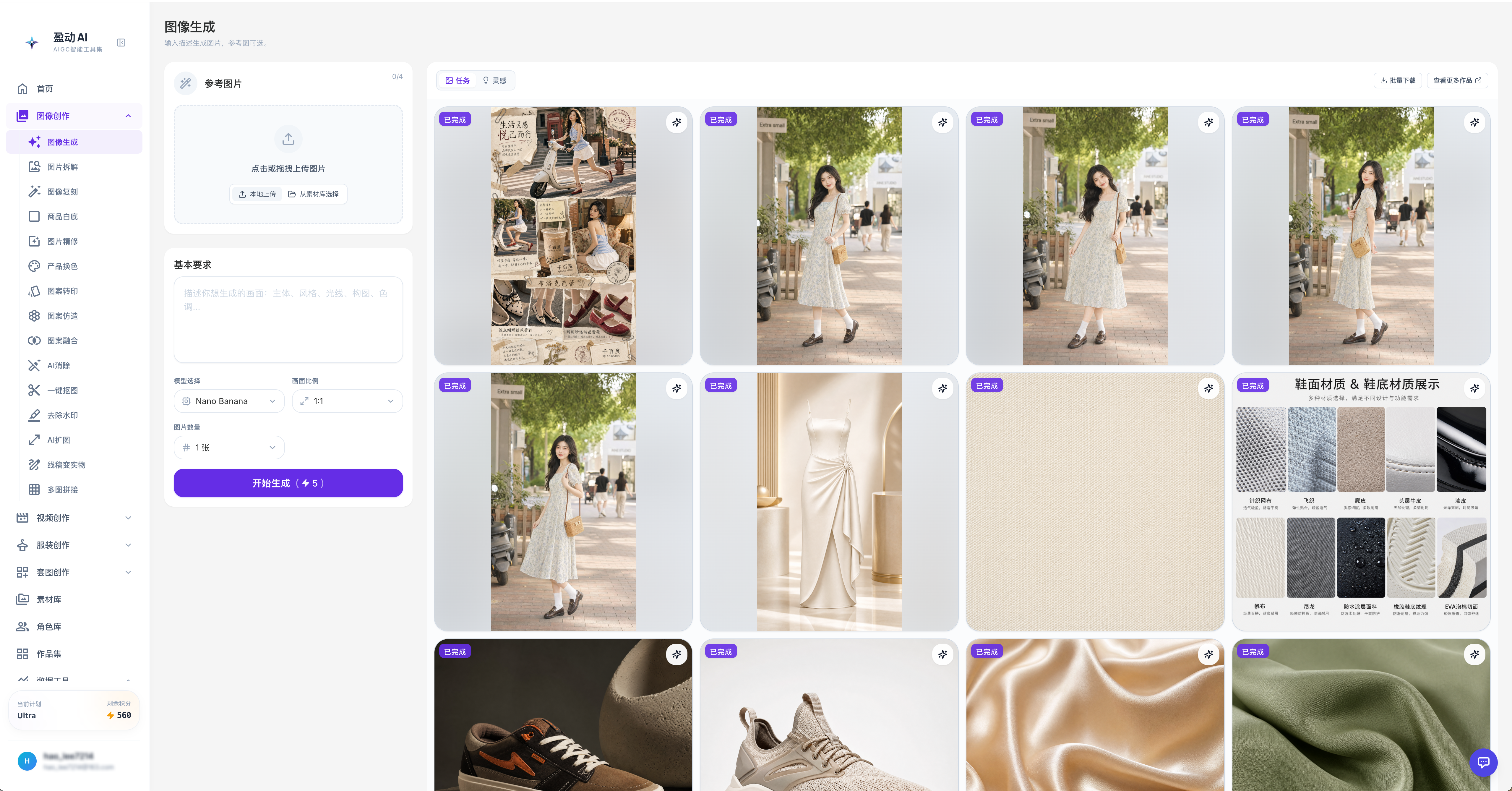This screenshot has width=1512, height=791.
Task: Switch to the 任务 tab
Action: (x=457, y=80)
